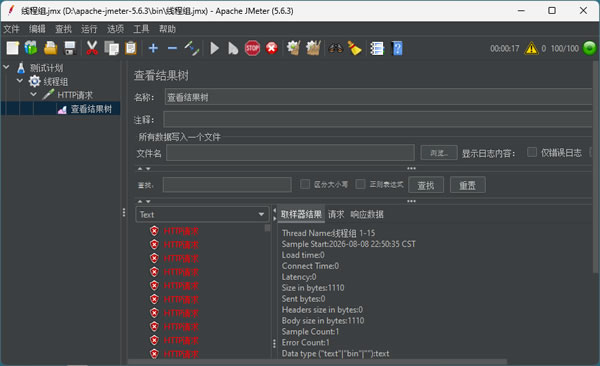Collapse the 线程组 tree node
600x366 pixels.
point(20,81)
